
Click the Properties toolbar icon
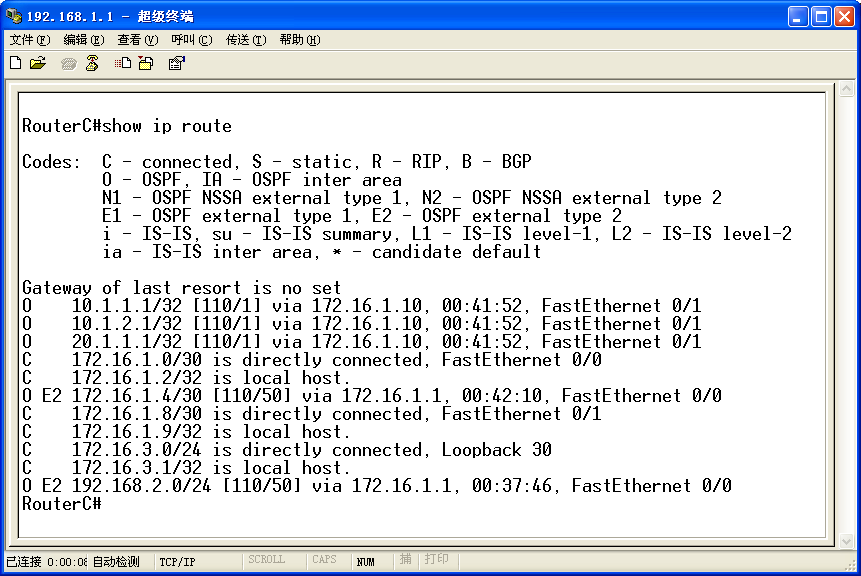point(177,64)
